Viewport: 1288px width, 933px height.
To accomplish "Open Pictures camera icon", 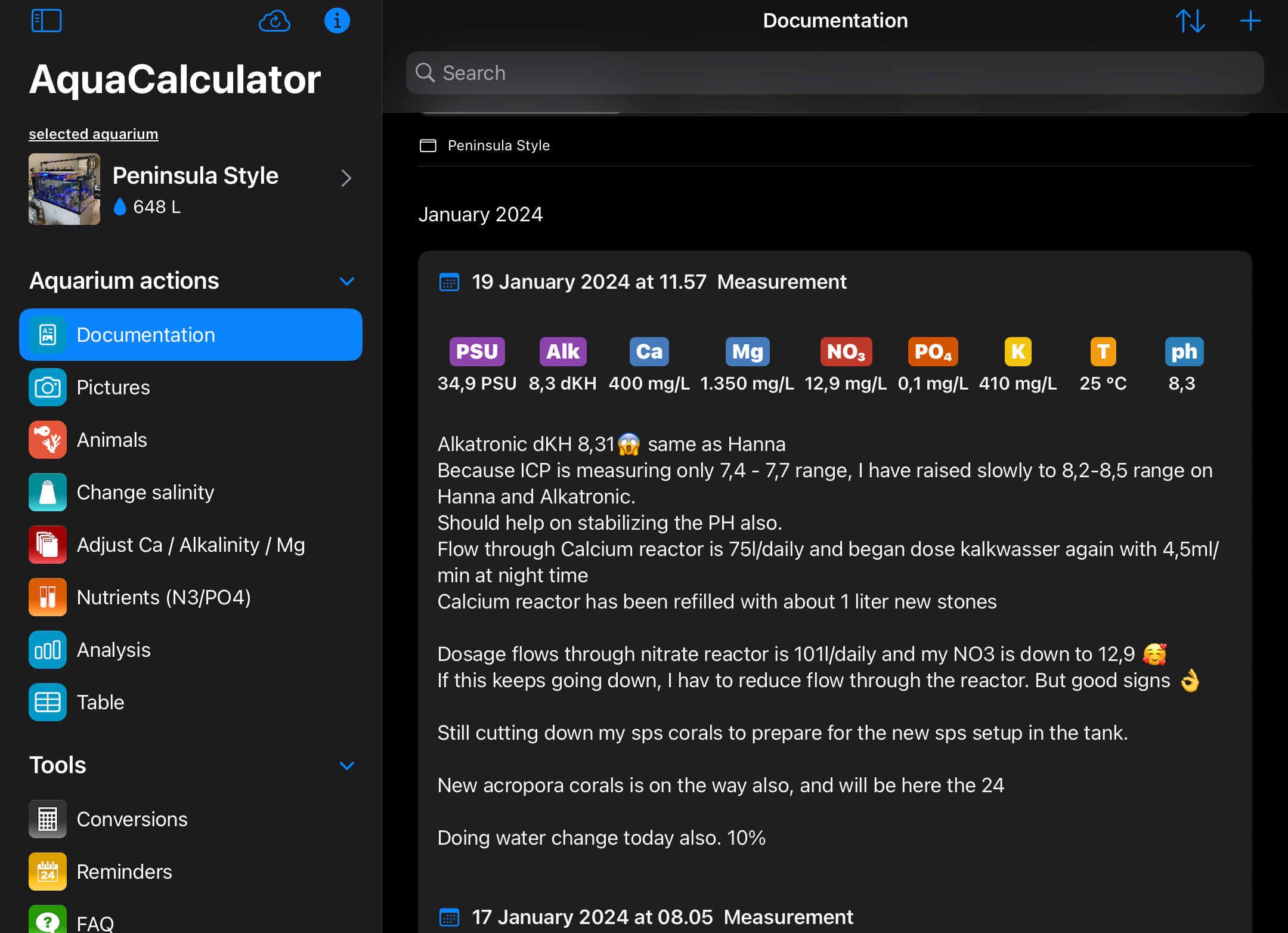I will click(x=48, y=388).
